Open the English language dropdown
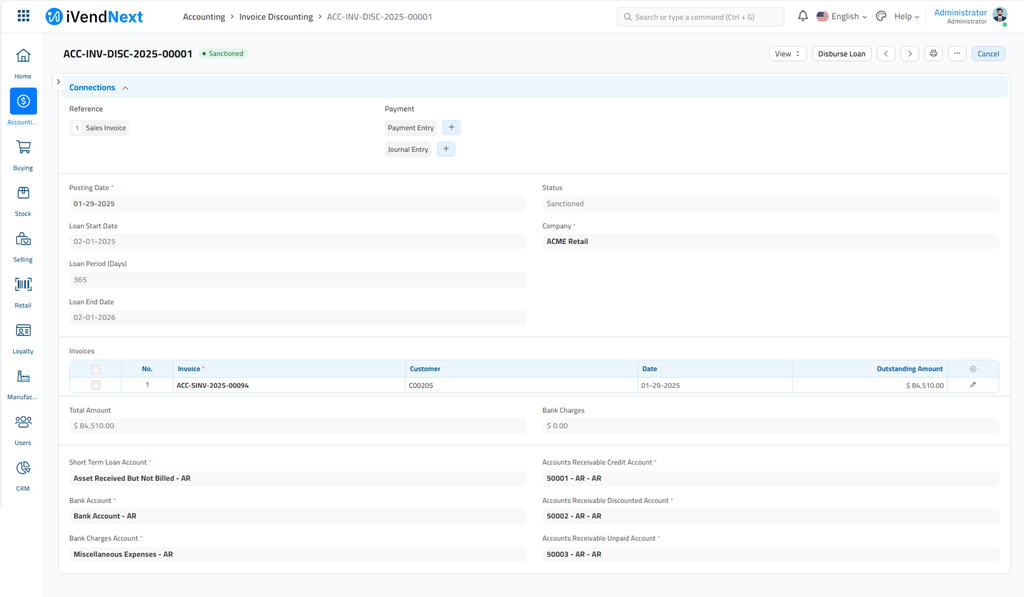Viewport: 1024px width, 597px height. pyautogui.click(x=842, y=16)
